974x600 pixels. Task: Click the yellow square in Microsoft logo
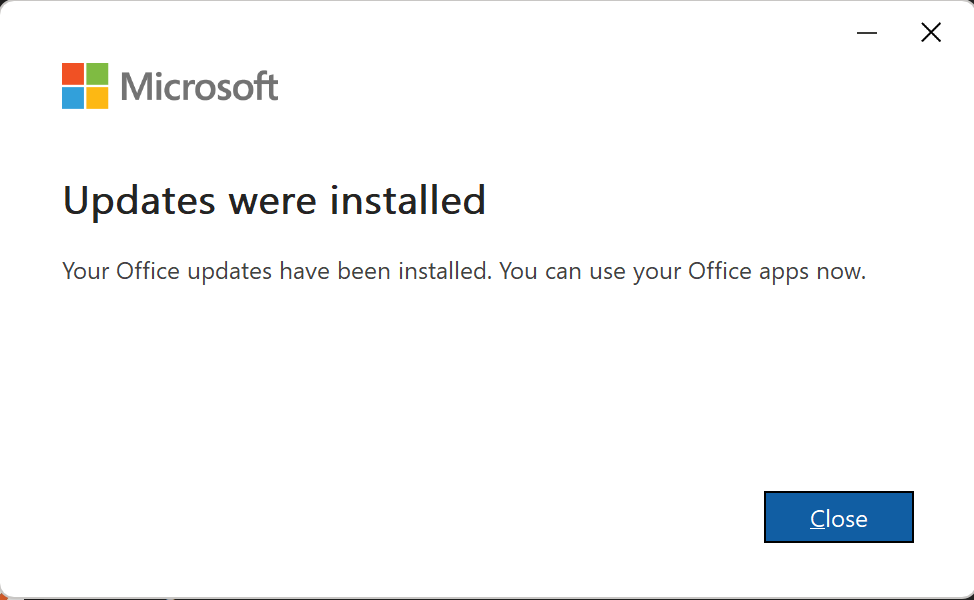[97, 98]
